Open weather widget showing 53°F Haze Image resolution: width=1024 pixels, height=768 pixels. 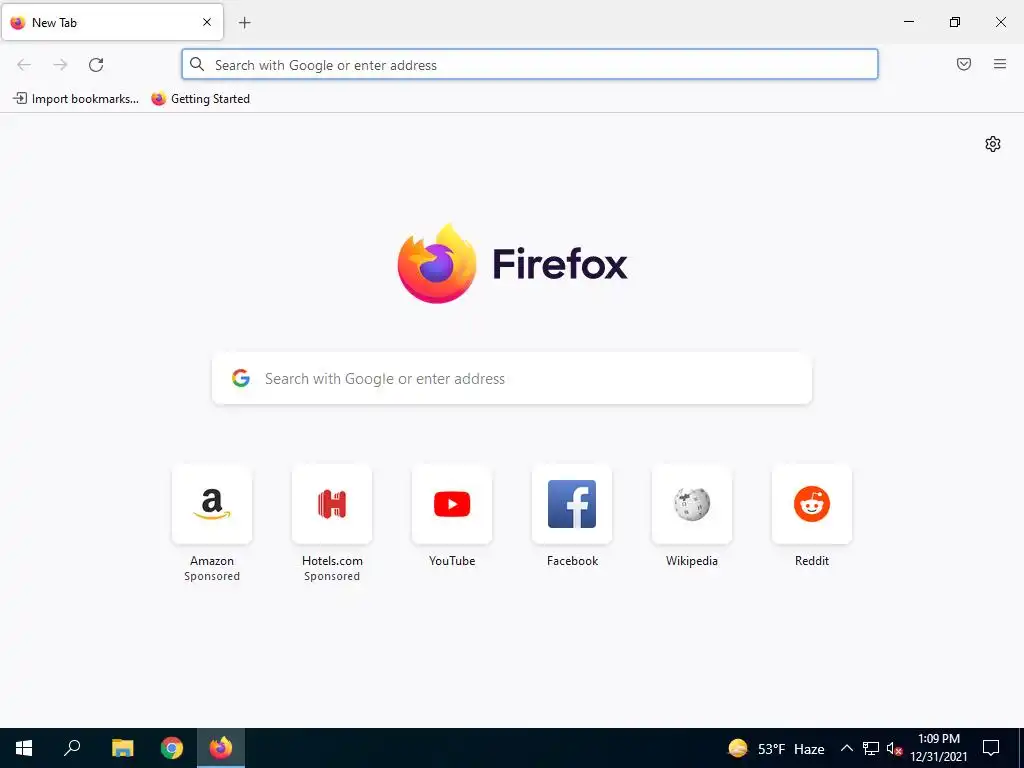click(x=776, y=748)
